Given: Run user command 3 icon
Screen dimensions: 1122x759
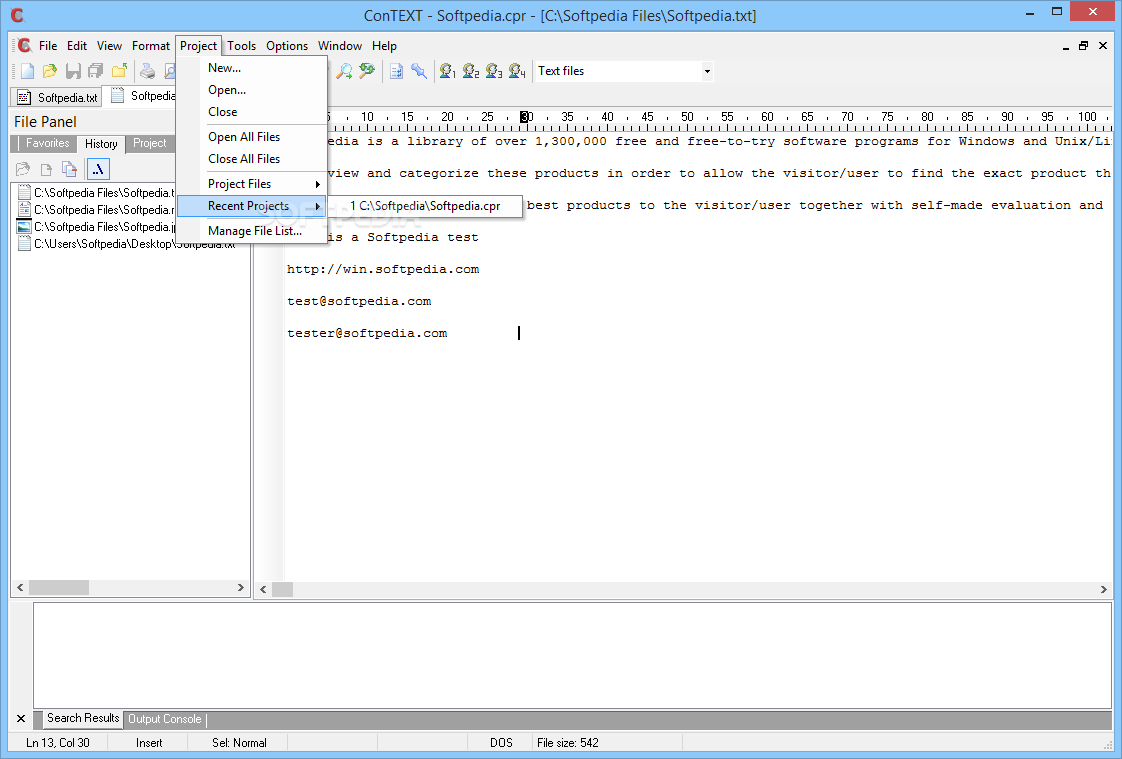Looking at the screenshot, I should 494,71.
